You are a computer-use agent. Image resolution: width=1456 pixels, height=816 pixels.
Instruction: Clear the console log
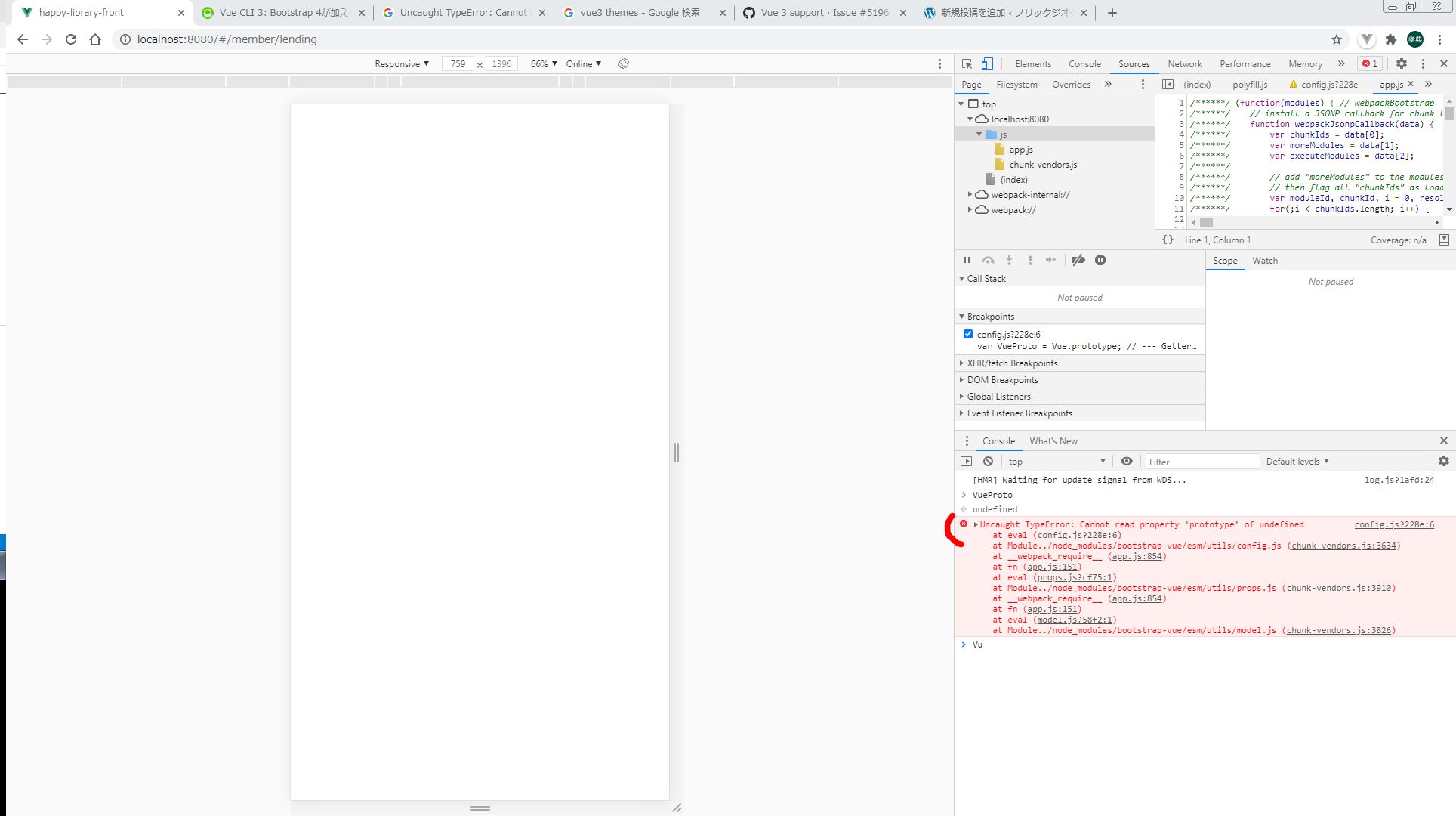coord(988,462)
